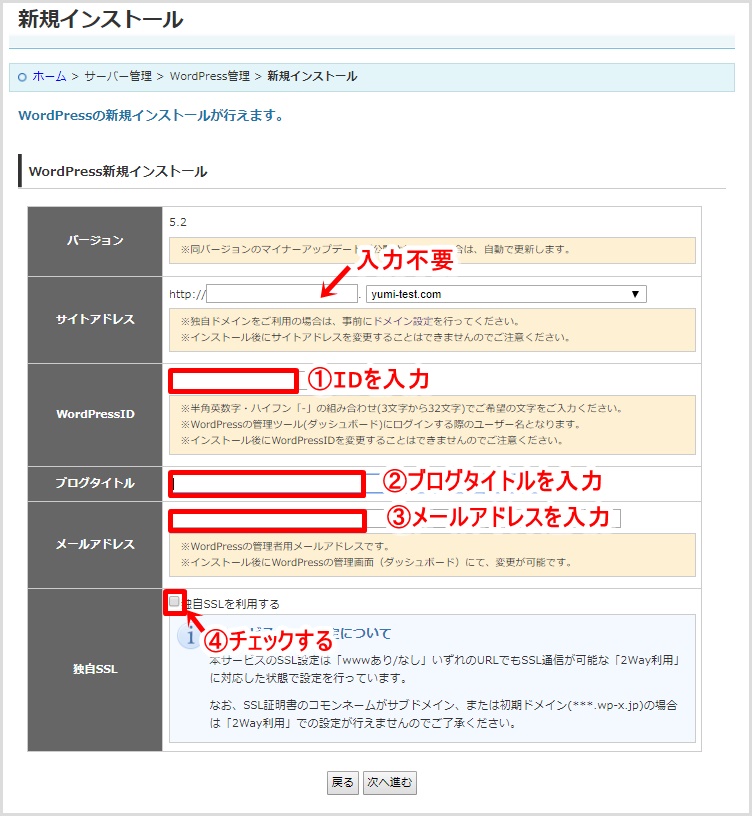Click the ブログタイトル row label
This screenshot has width=752, height=816.
tap(95, 483)
